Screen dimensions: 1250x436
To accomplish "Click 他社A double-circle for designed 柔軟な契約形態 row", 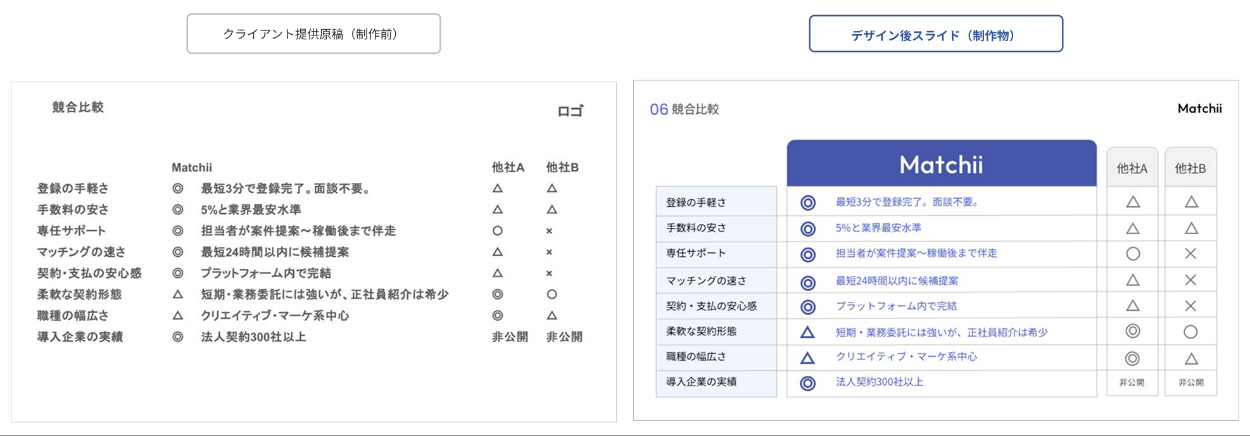I will click(1133, 331).
